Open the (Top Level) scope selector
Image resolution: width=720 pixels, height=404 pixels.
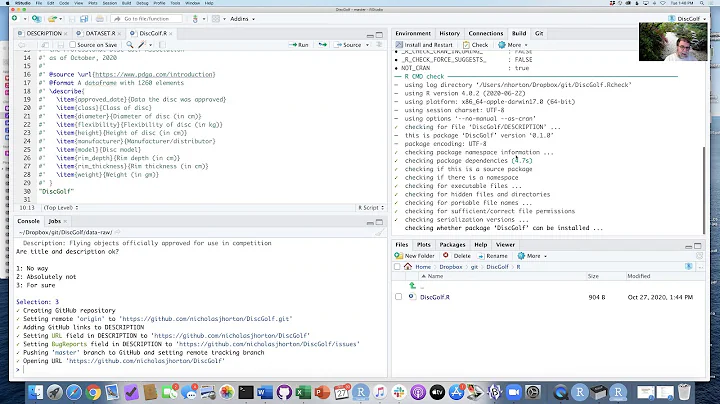pos(61,208)
